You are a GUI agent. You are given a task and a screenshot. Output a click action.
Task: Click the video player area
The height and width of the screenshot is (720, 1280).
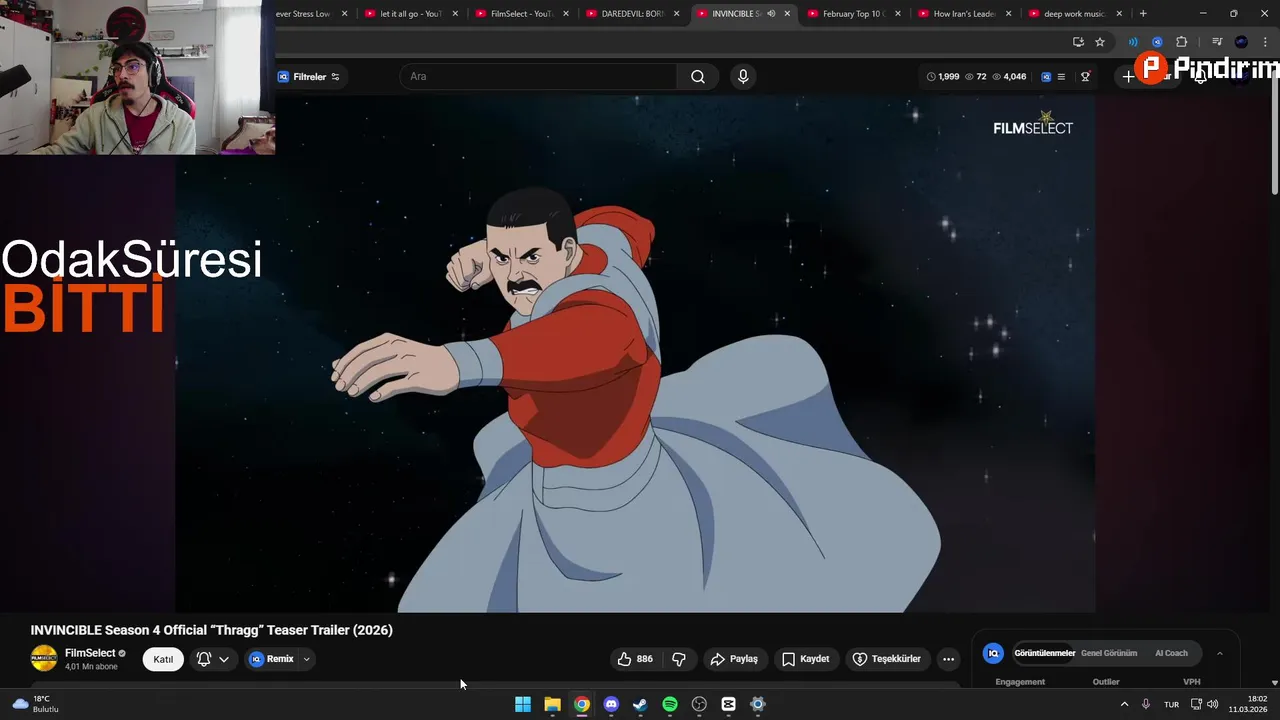pos(636,354)
